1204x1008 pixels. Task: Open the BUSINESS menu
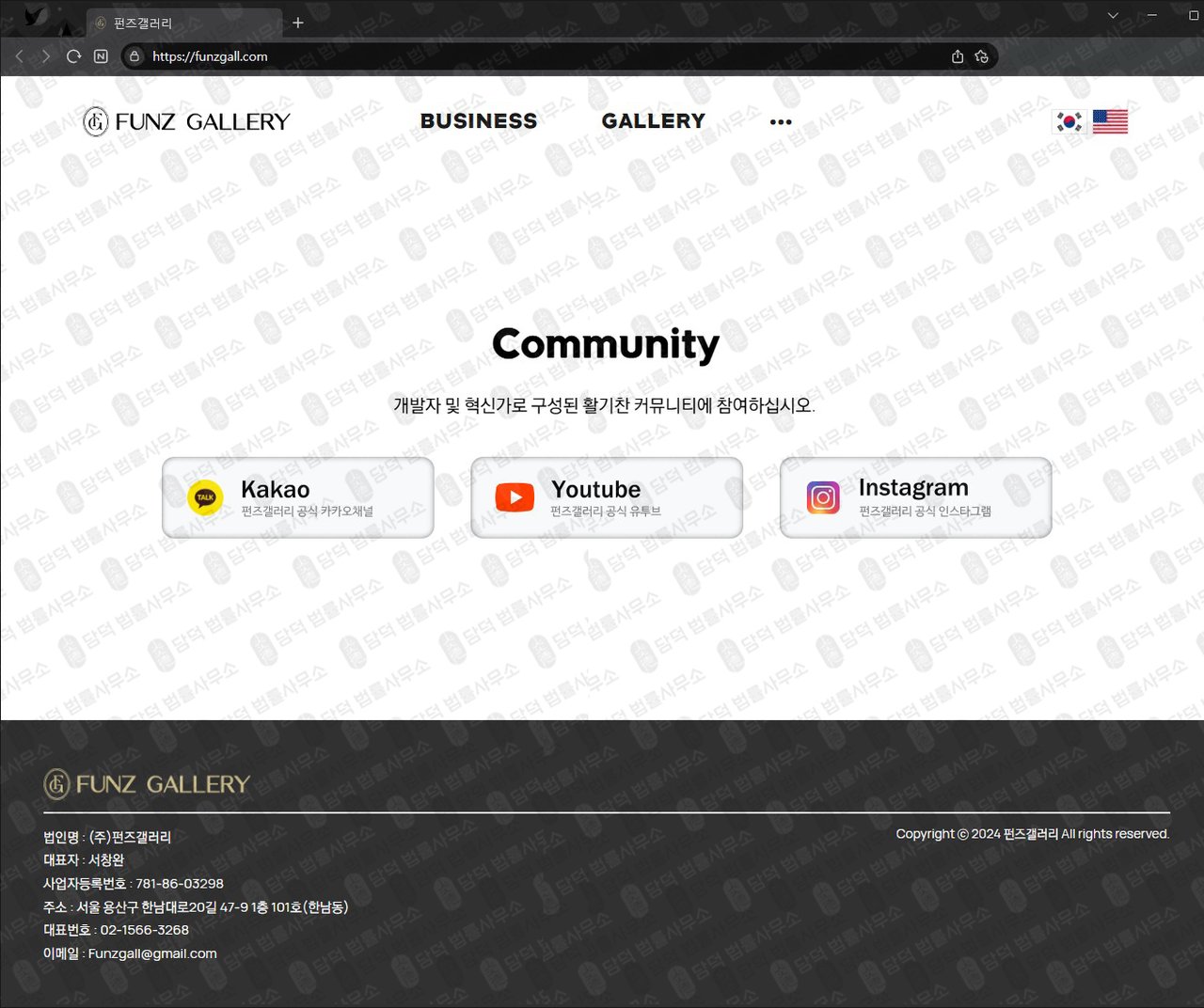coord(479,121)
